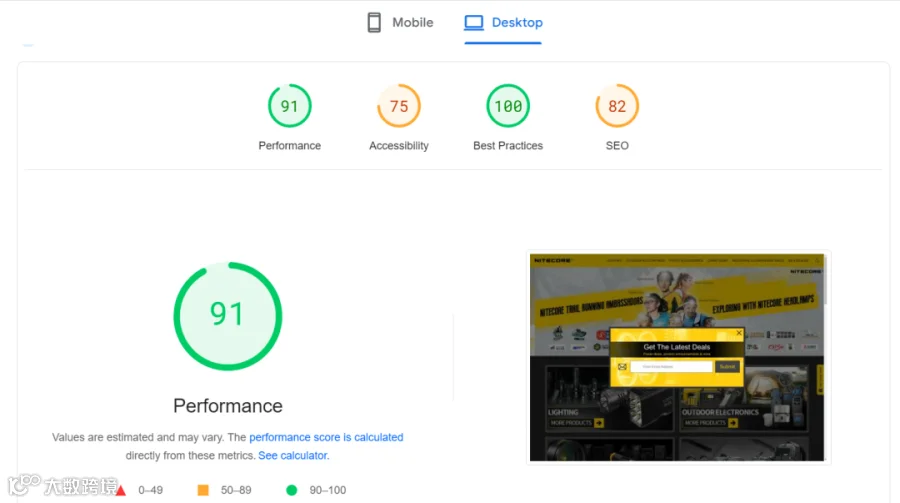Click the Best Practices category label
900x503 pixels.
(508, 146)
